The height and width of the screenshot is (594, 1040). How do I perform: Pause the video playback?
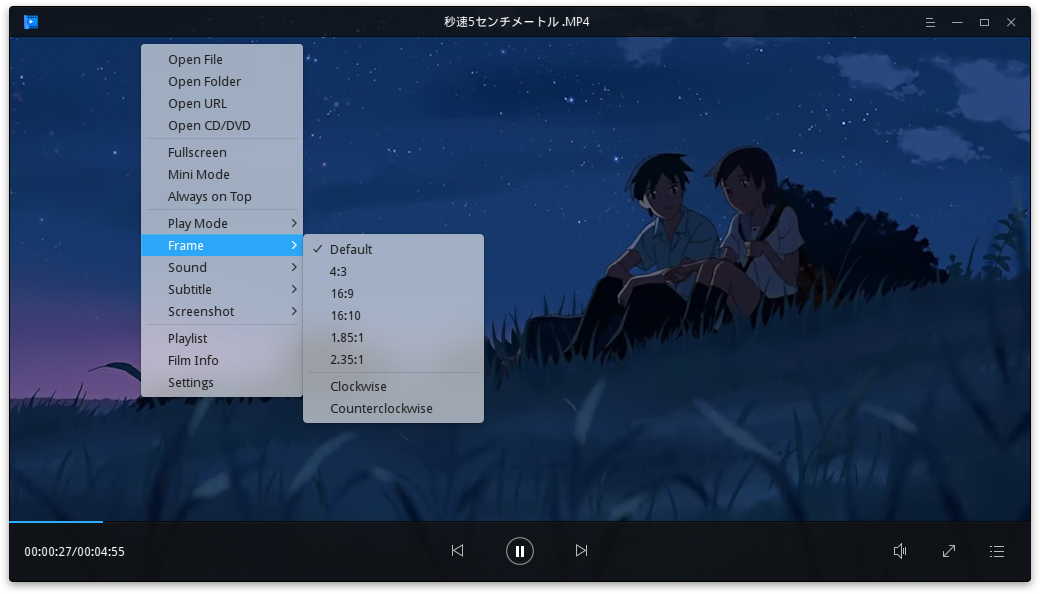point(519,551)
